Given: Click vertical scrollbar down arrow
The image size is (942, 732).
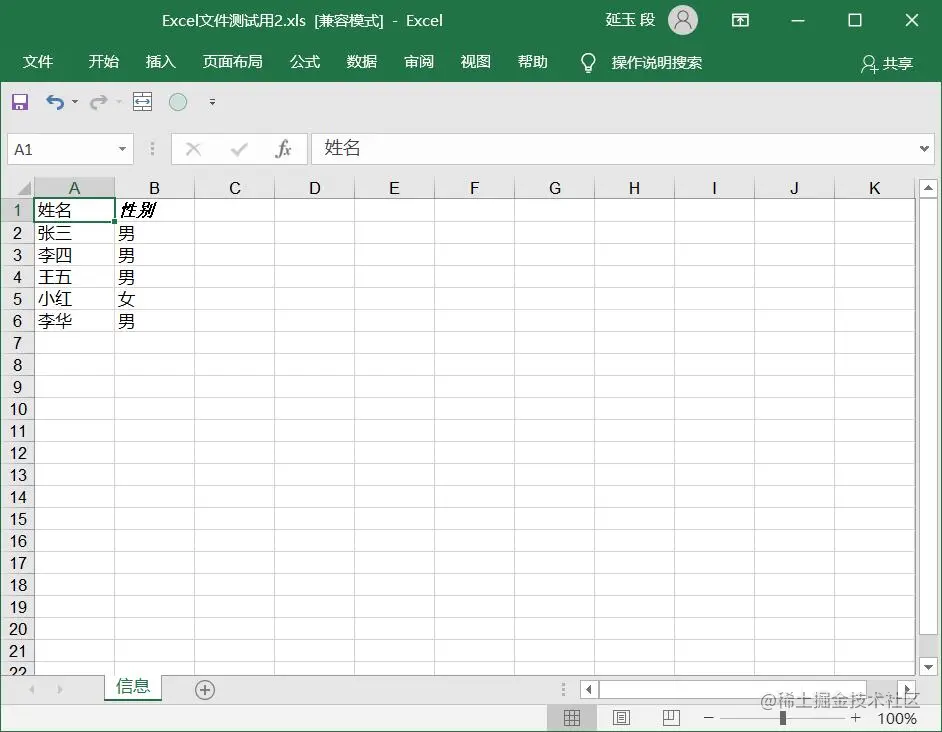Looking at the screenshot, I should tap(928, 666).
